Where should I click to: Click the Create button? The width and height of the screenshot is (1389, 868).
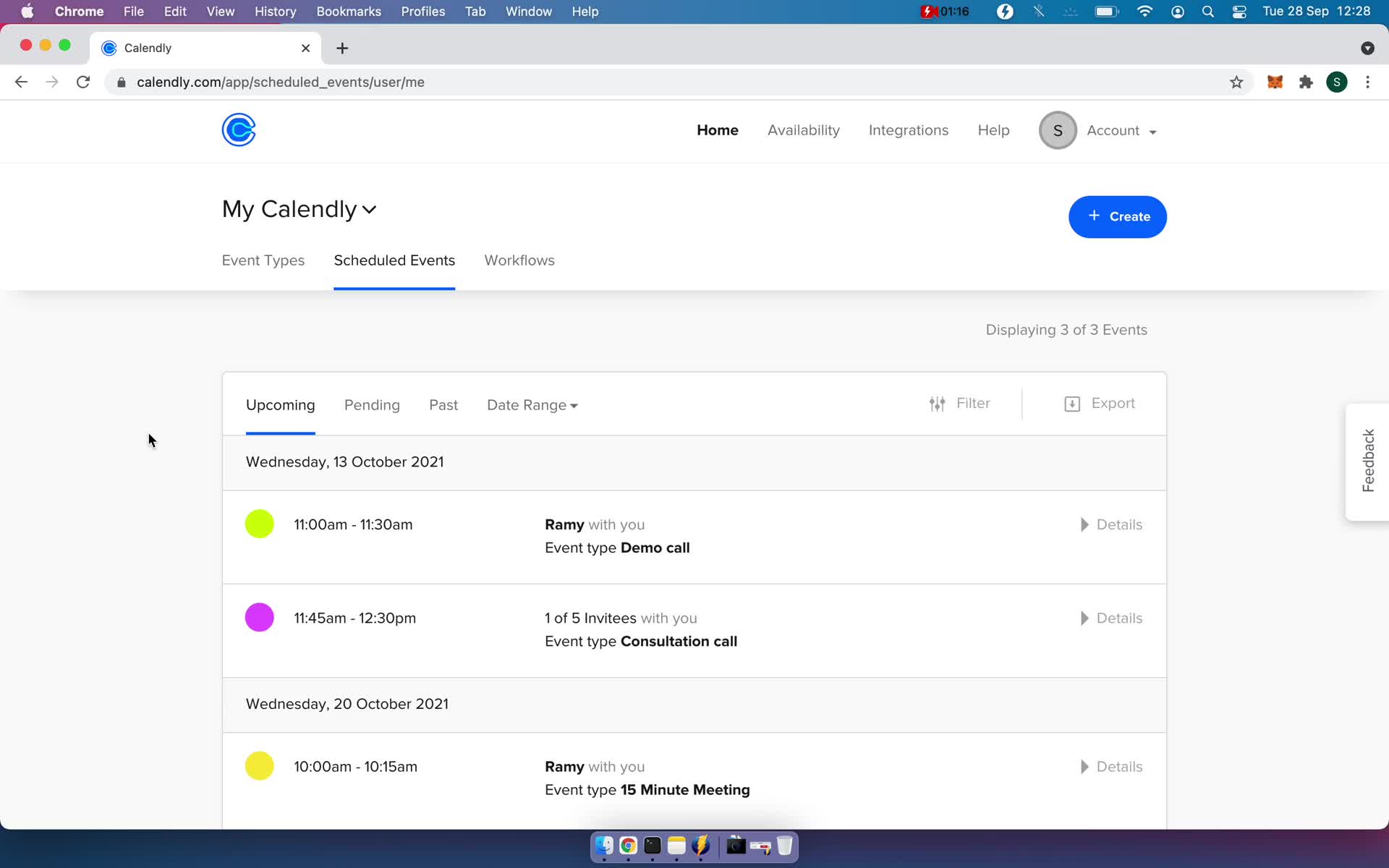point(1118,217)
